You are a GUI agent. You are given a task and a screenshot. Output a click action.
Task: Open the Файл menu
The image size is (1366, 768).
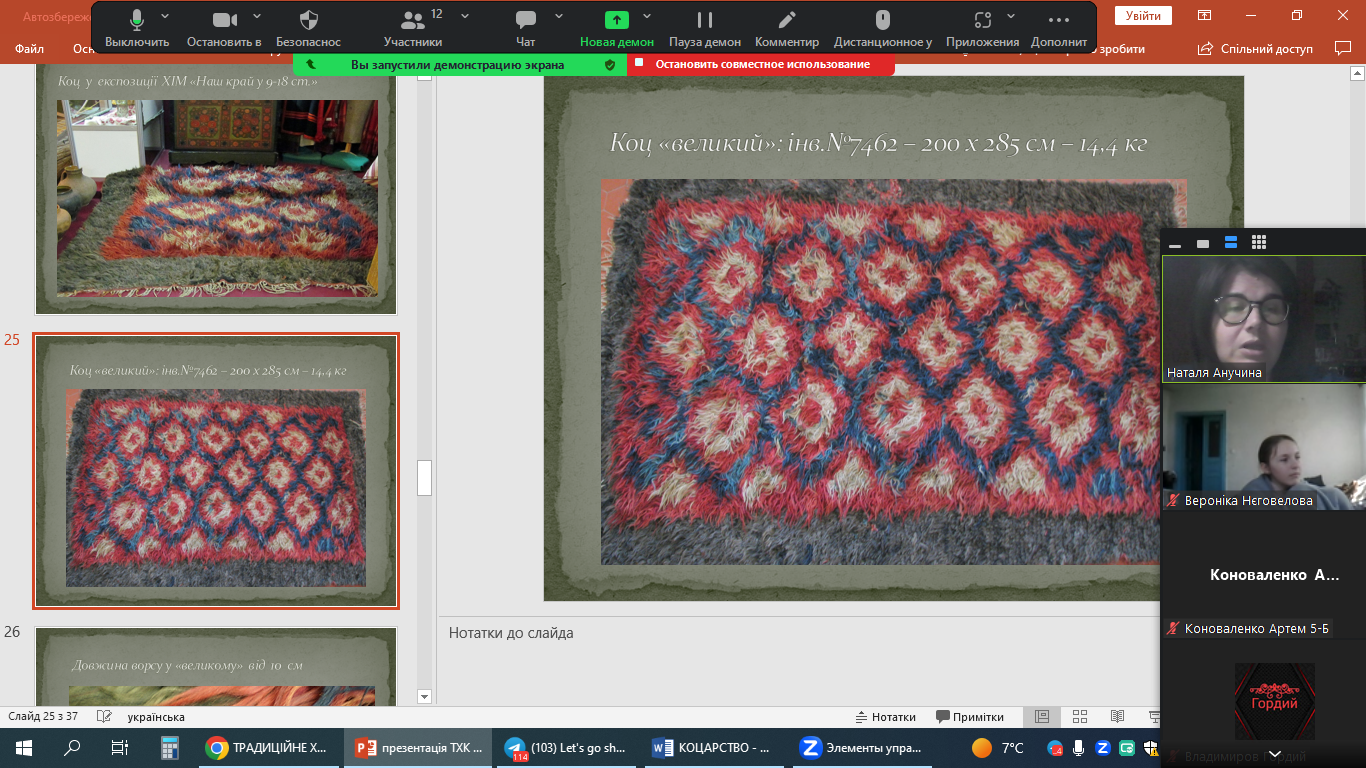point(29,48)
